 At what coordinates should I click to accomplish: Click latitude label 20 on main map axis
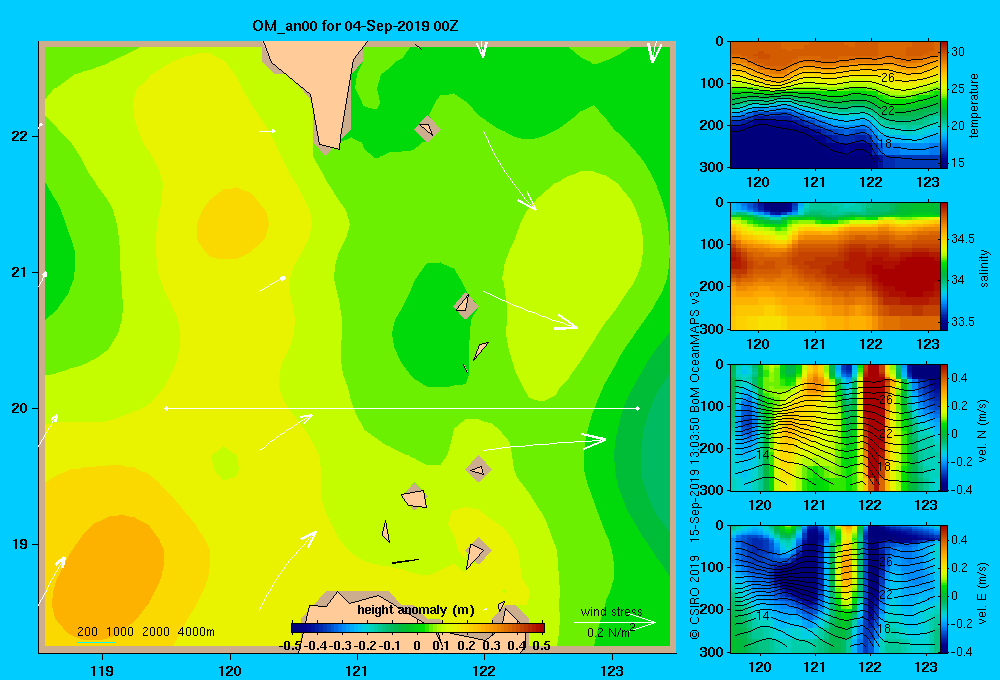[20, 408]
